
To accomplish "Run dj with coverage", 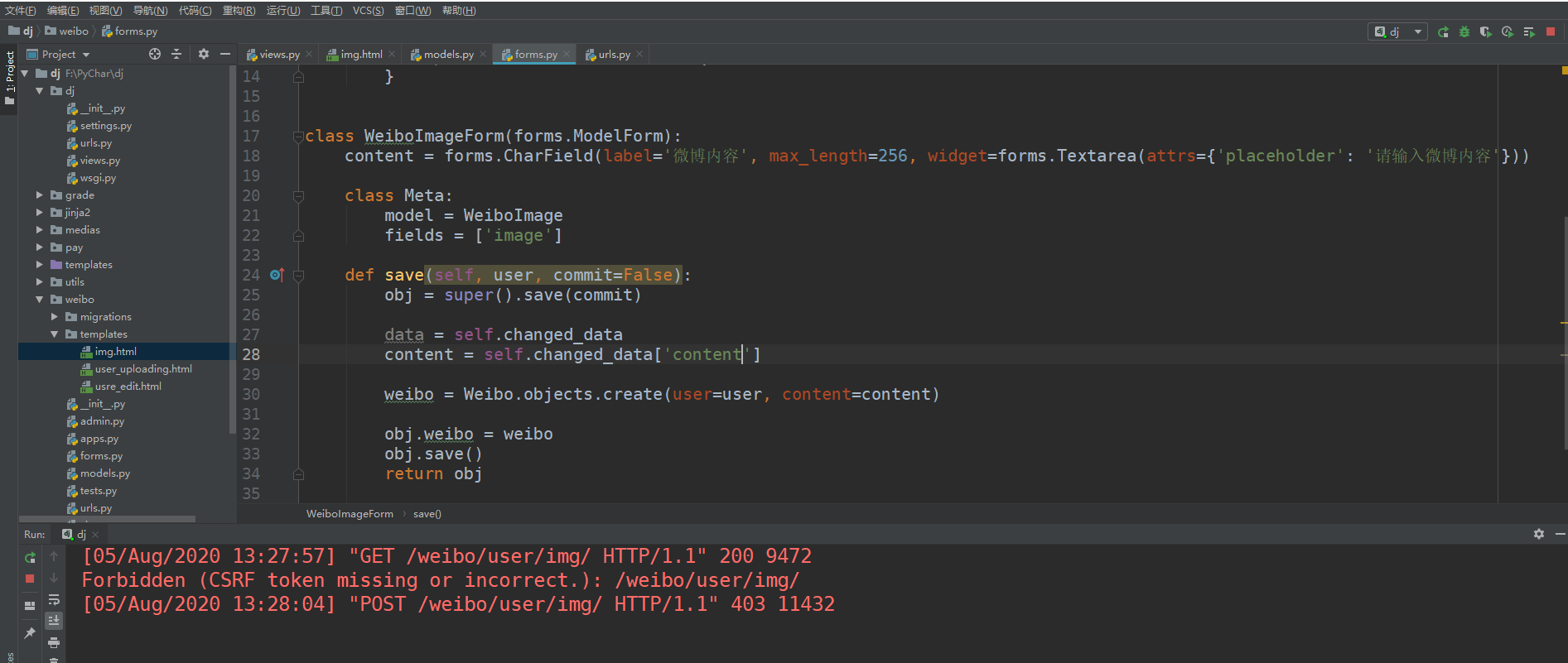I will [1486, 31].
